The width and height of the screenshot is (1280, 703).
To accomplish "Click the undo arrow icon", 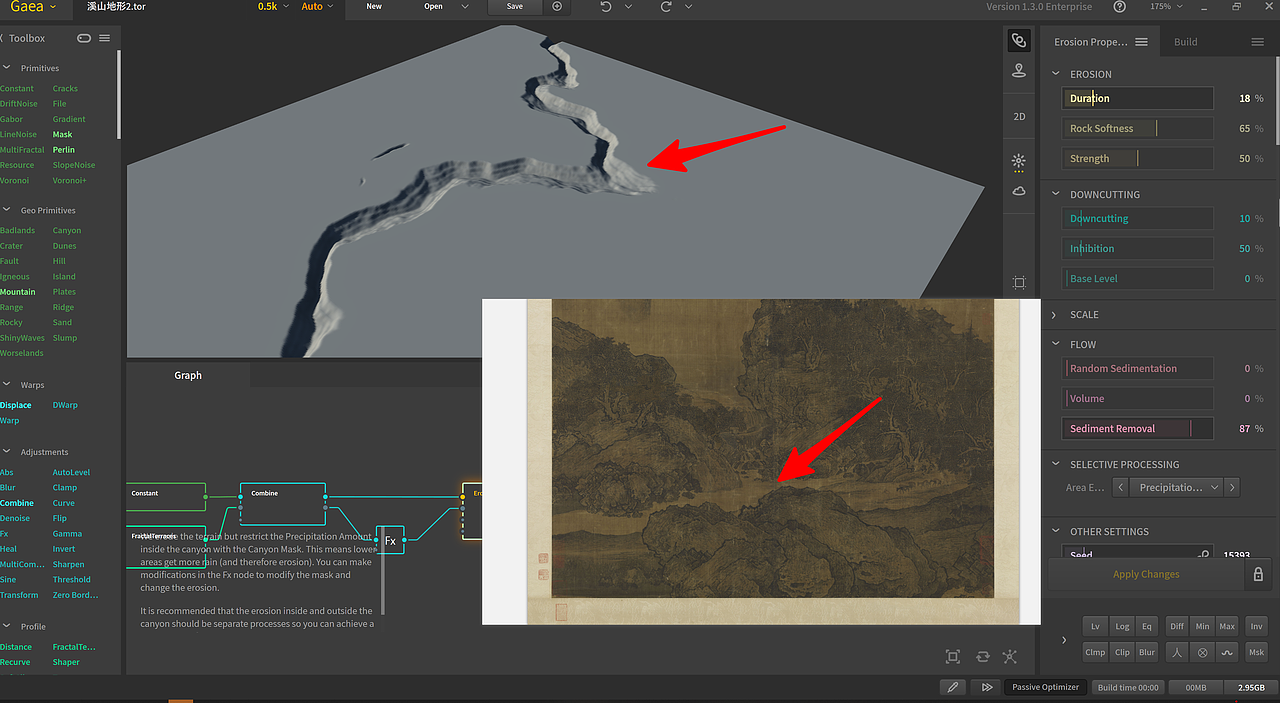I will pyautogui.click(x=606, y=6).
